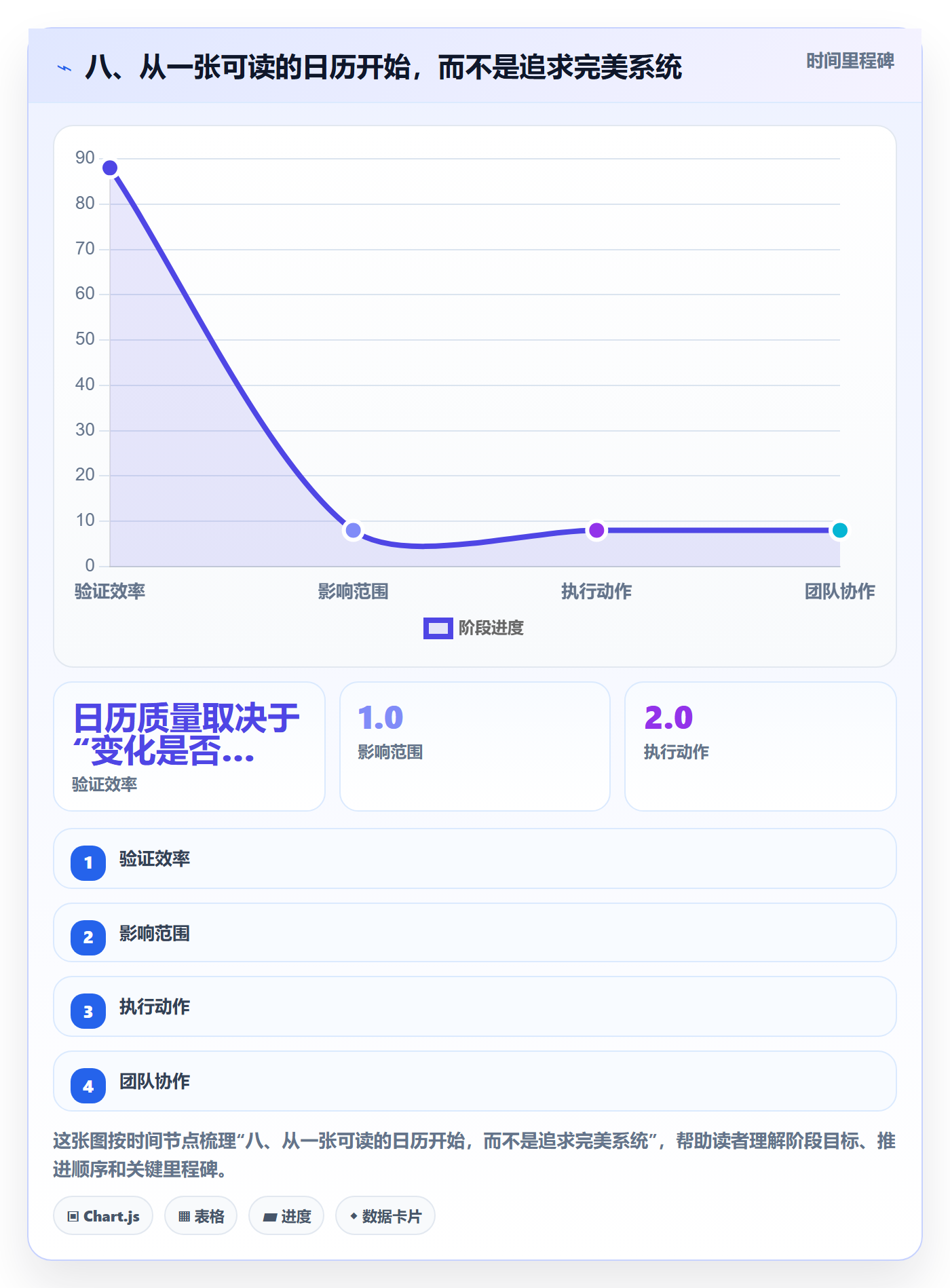The height and width of the screenshot is (1288, 950).
Task: Select the 执行动作 list row text
Action: (155, 1007)
